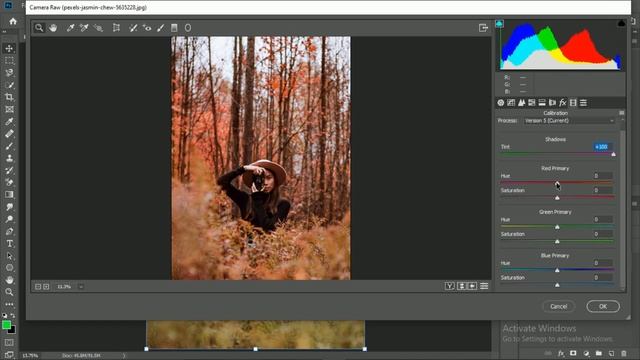This screenshot has height=360, width=640.
Task: Select the Camera Raw Zoom tool
Action: pyautogui.click(x=39, y=28)
